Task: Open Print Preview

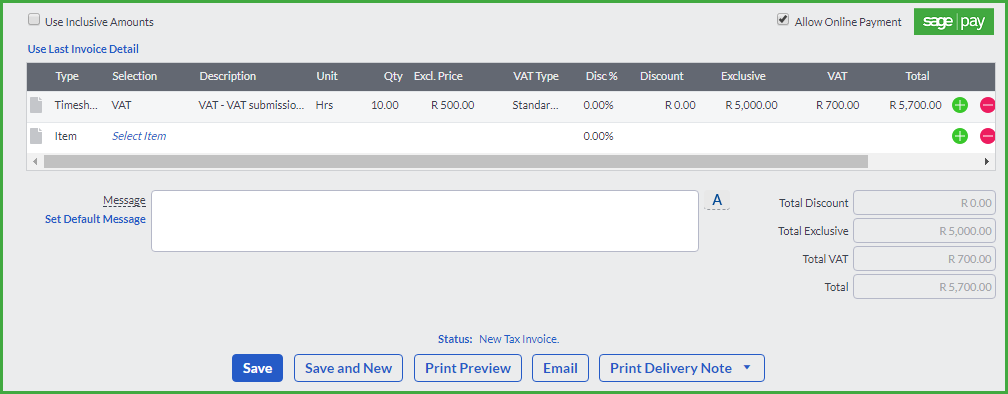Action: (x=468, y=368)
